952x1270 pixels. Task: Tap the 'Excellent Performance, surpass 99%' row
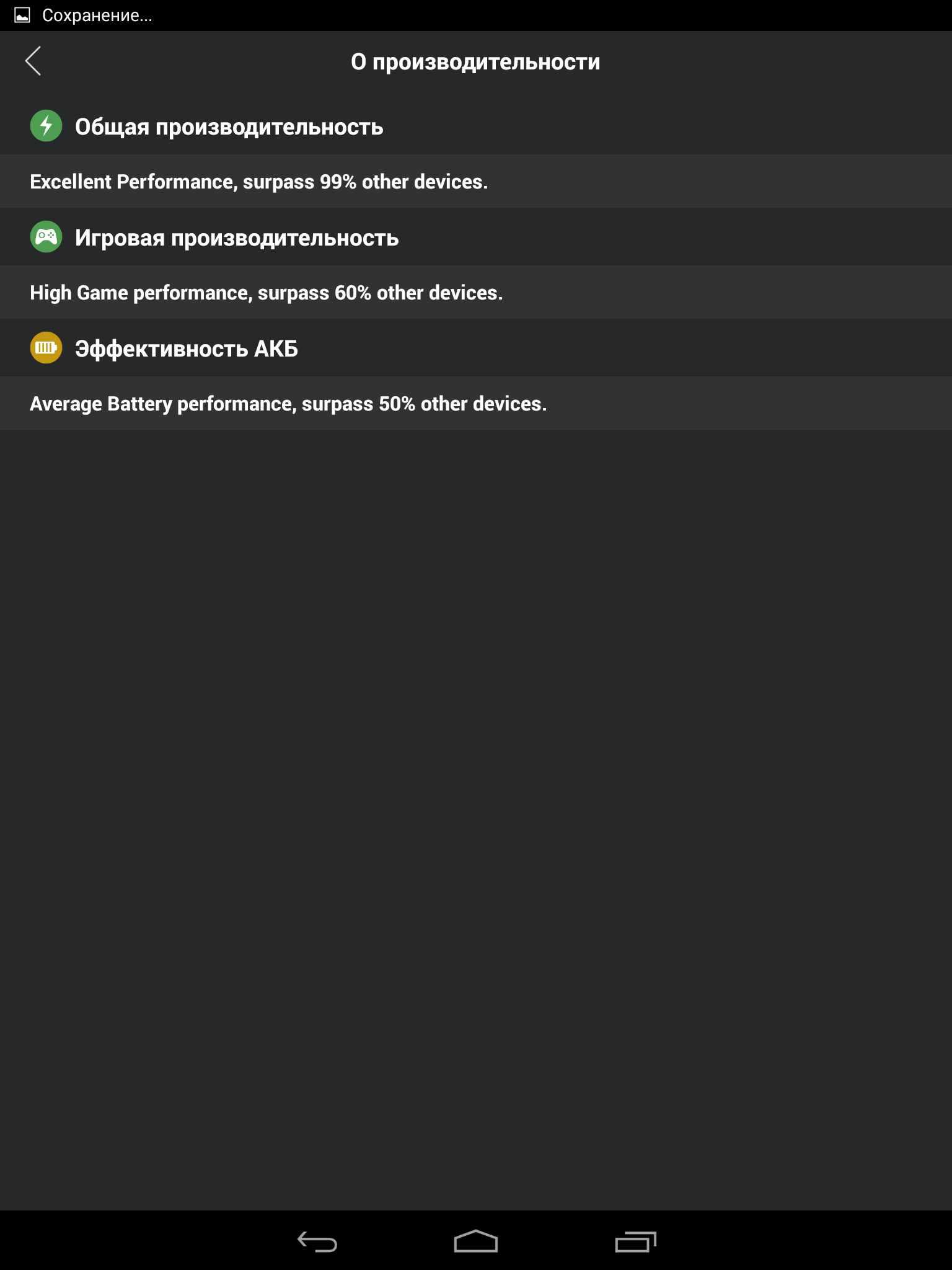coord(259,182)
